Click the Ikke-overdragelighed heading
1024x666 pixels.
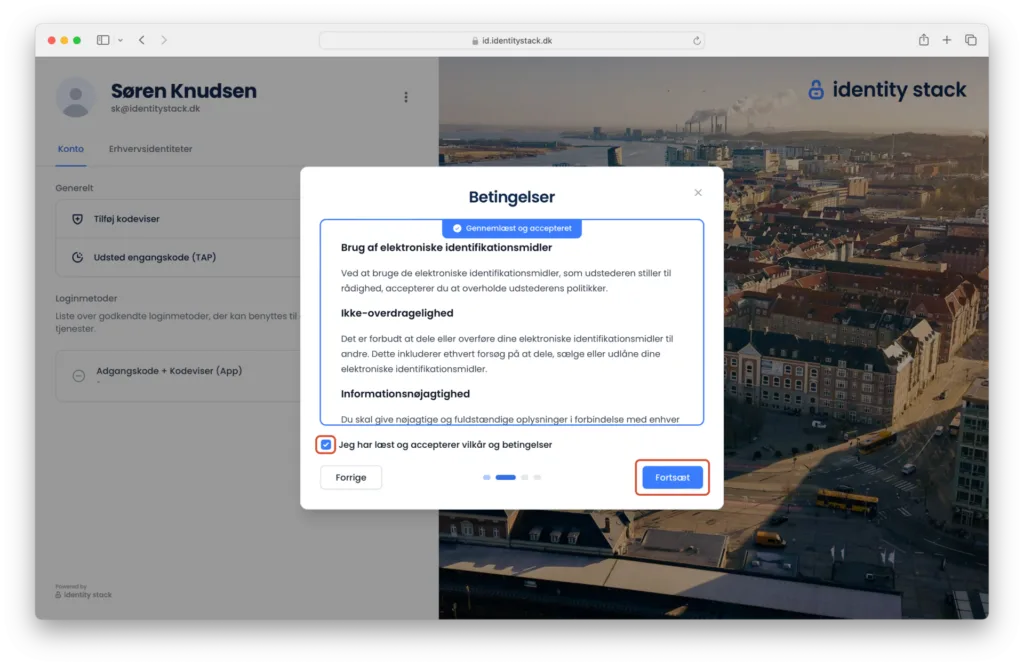397,313
